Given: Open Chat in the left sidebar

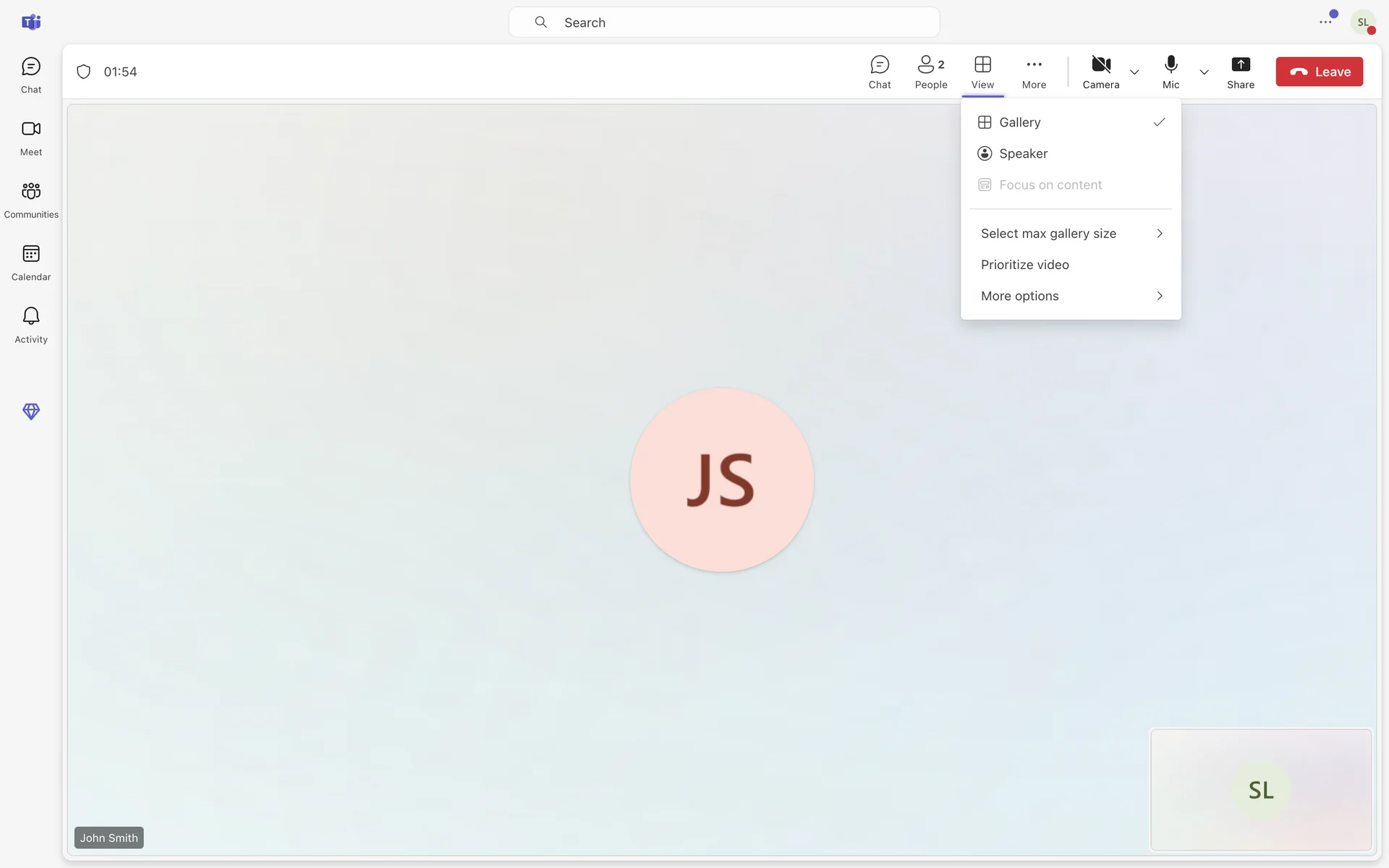Looking at the screenshot, I should [30, 75].
